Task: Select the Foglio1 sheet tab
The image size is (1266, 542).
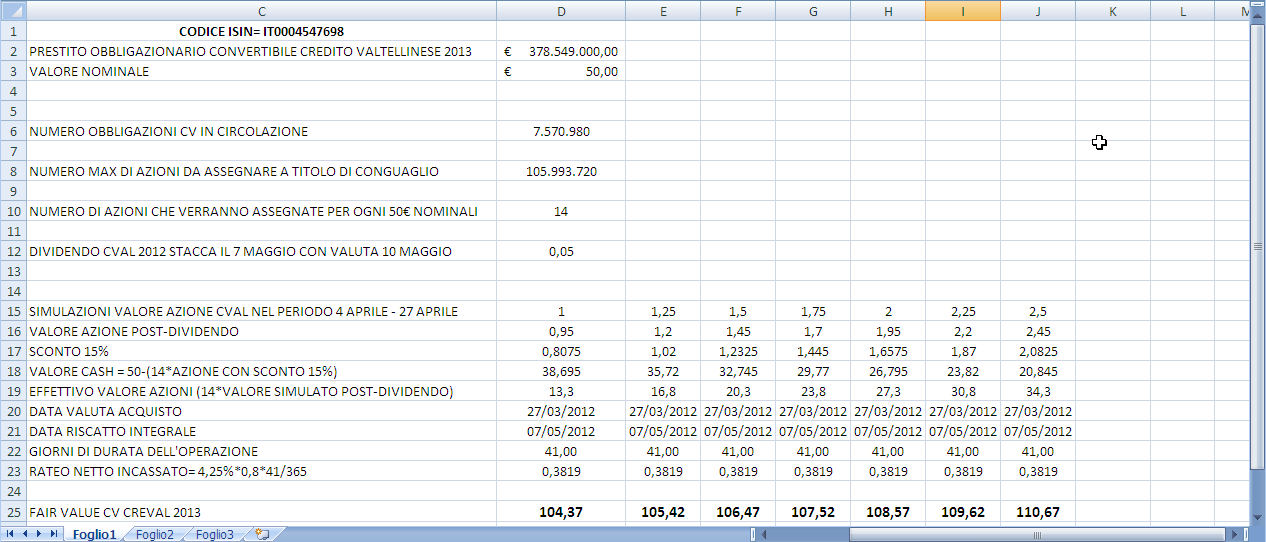Action: click(x=94, y=535)
